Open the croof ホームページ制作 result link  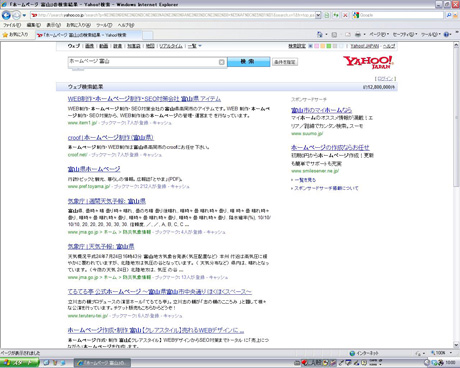coord(111,137)
